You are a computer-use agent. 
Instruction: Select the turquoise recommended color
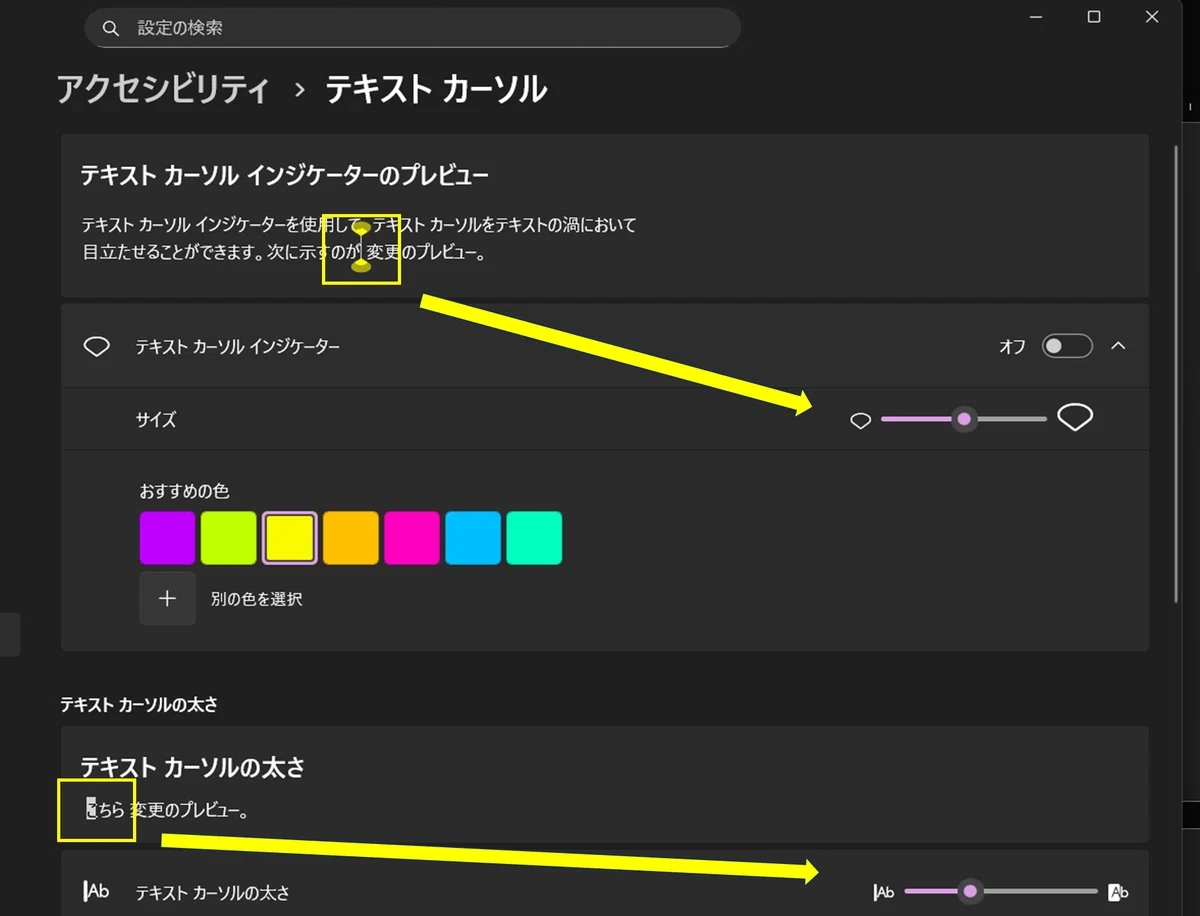(x=534, y=538)
